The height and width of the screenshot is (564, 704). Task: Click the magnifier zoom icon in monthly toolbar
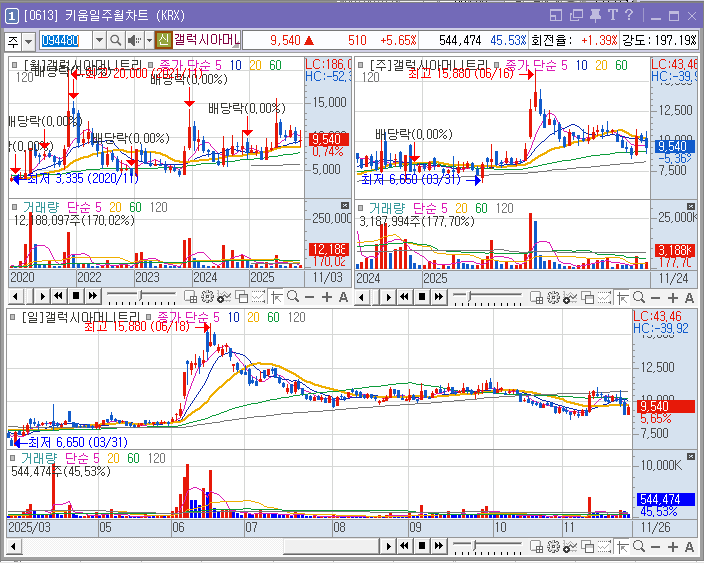click(x=293, y=296)
